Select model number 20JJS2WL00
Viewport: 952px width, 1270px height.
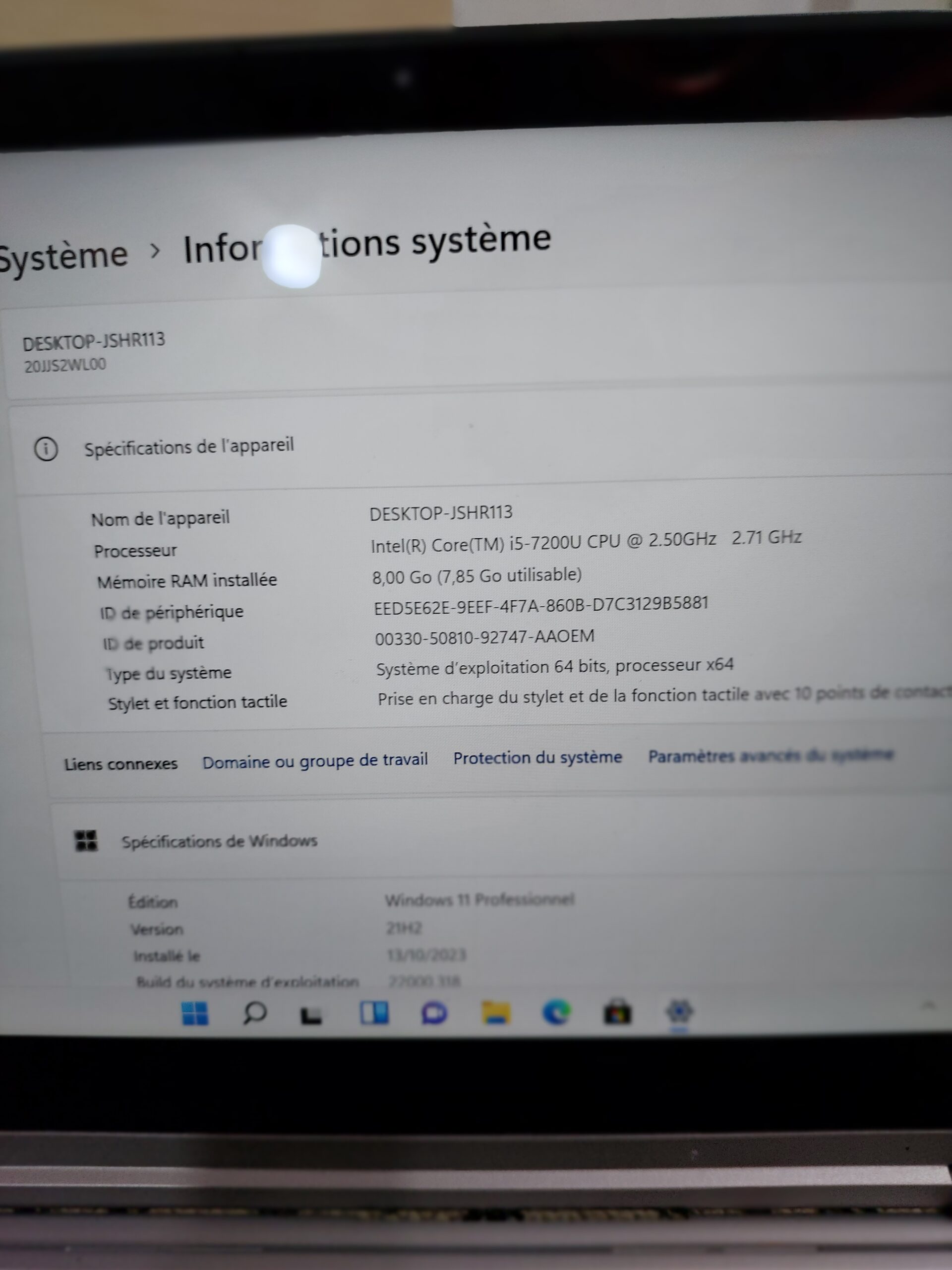65,365
